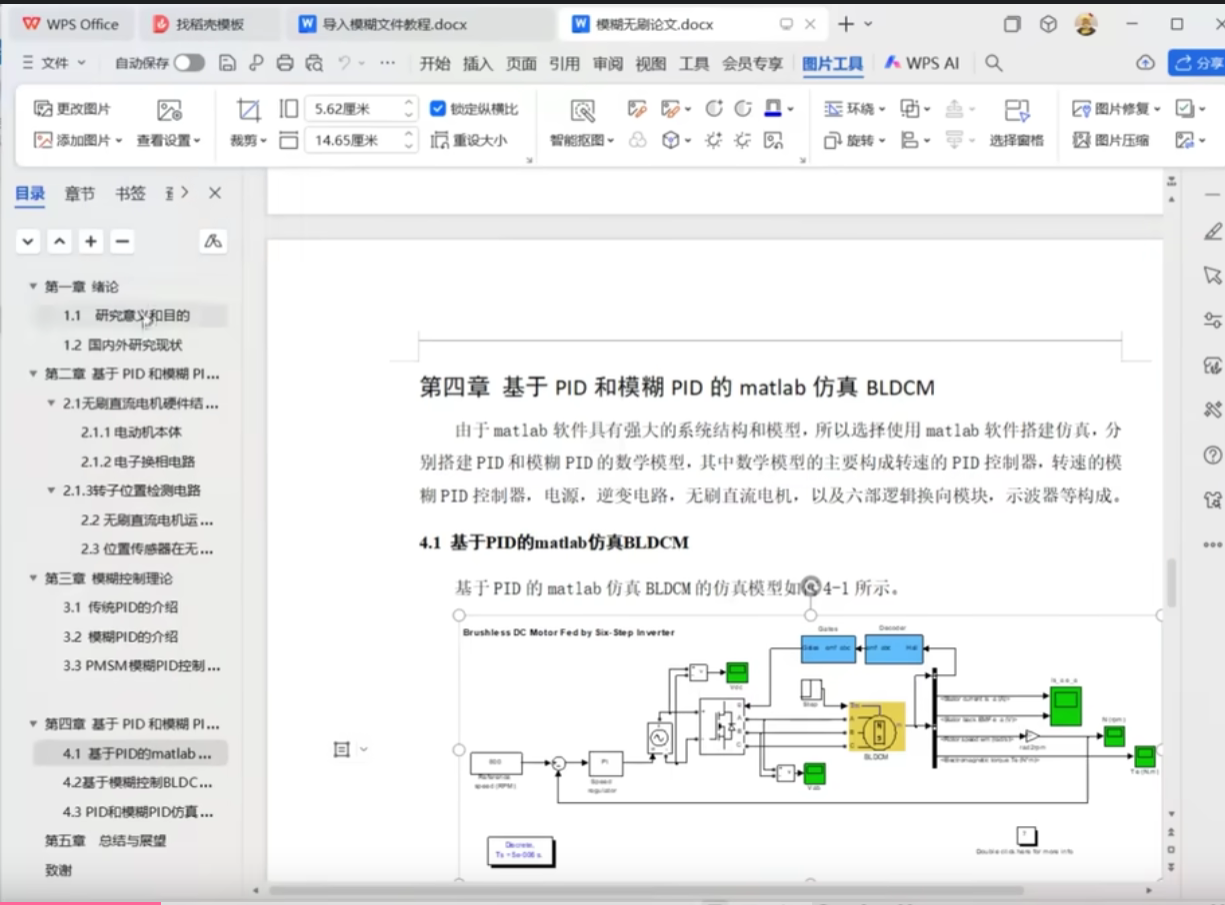Toggle the auto-save (自动保存) switch
The width and height of the screenshot is (1225, 905).
click(188, 63)
